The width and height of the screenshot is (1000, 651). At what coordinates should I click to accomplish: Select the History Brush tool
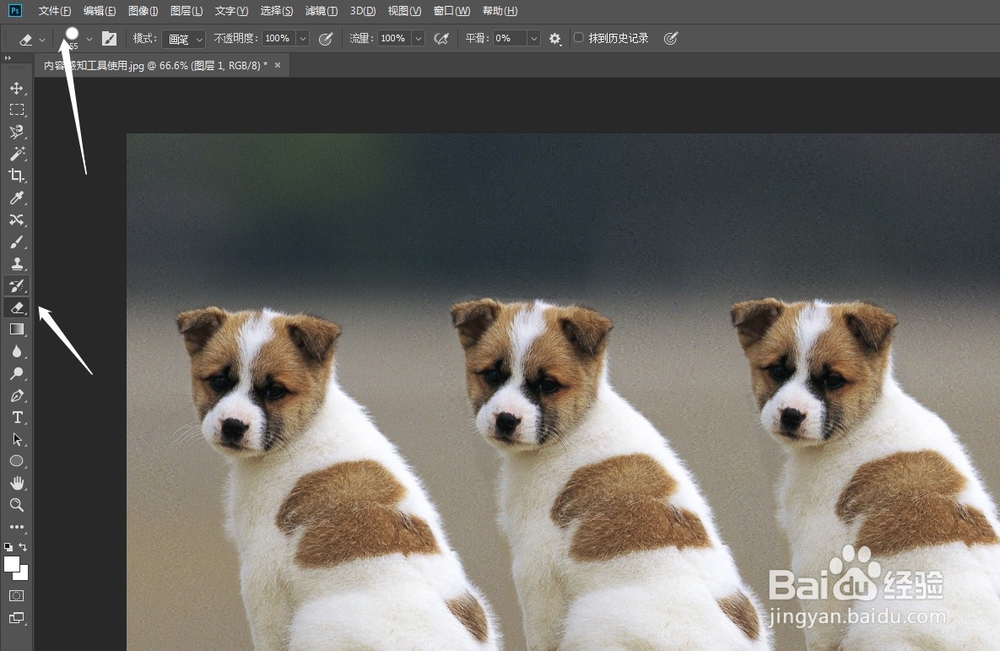tap(17, 286)
